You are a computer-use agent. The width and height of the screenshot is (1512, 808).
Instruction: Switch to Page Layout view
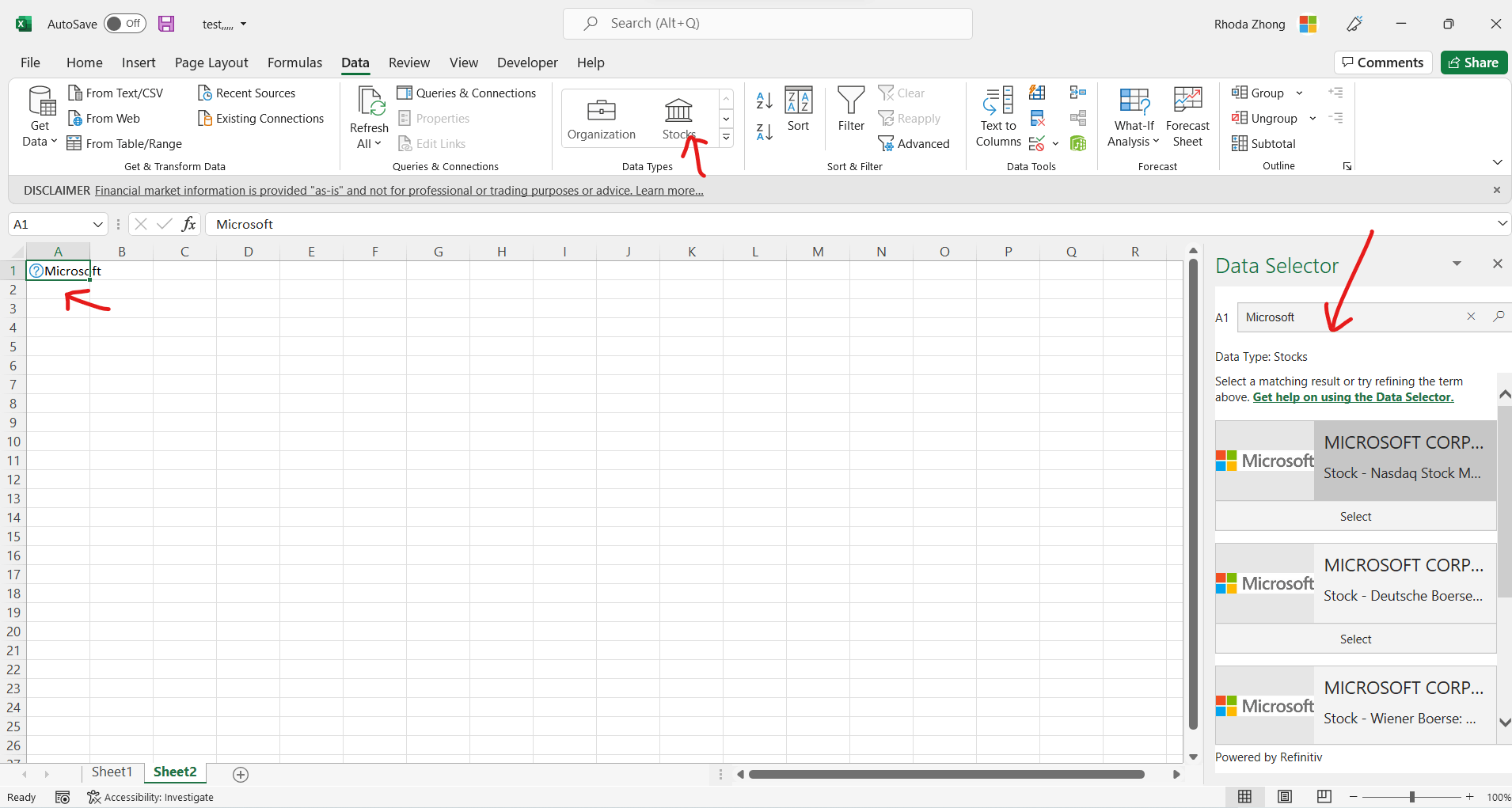click(1285, 797)
